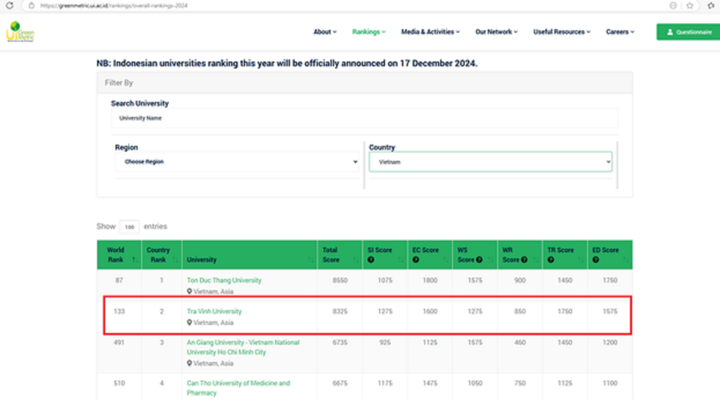Click the browser address bar URL

coord(114,6)
